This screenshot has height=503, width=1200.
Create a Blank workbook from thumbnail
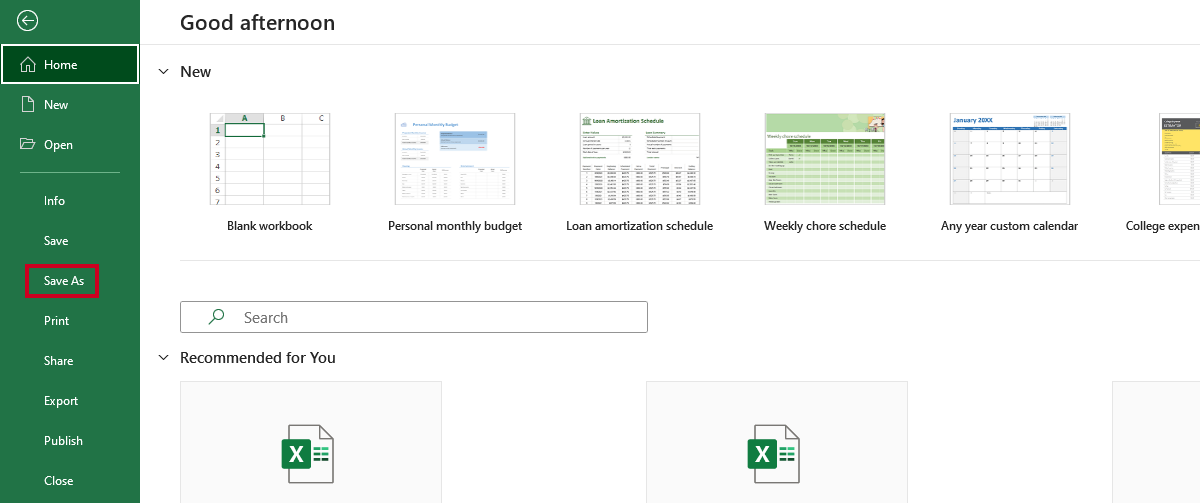270,159
